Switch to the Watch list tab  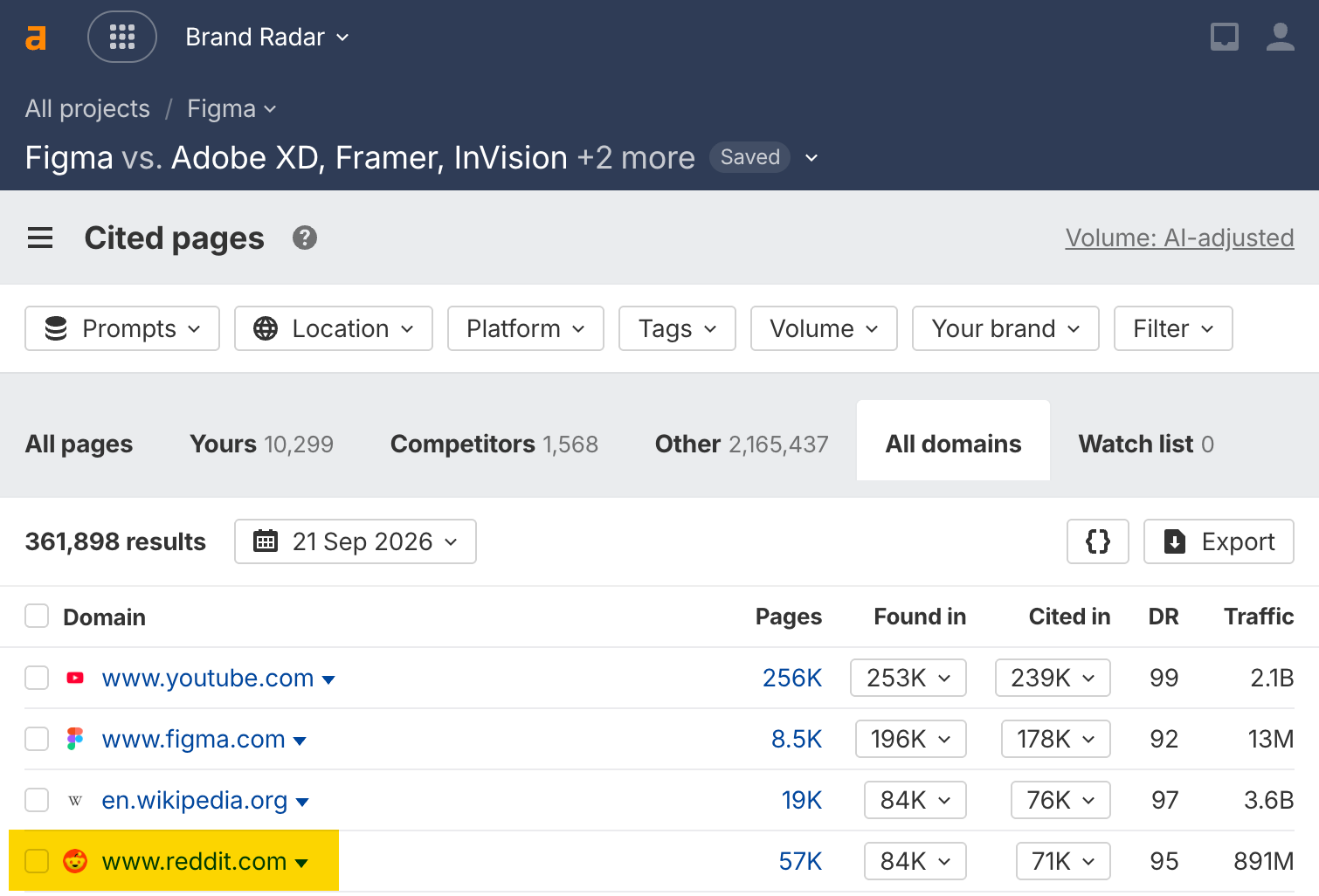tap(1146, 444)
